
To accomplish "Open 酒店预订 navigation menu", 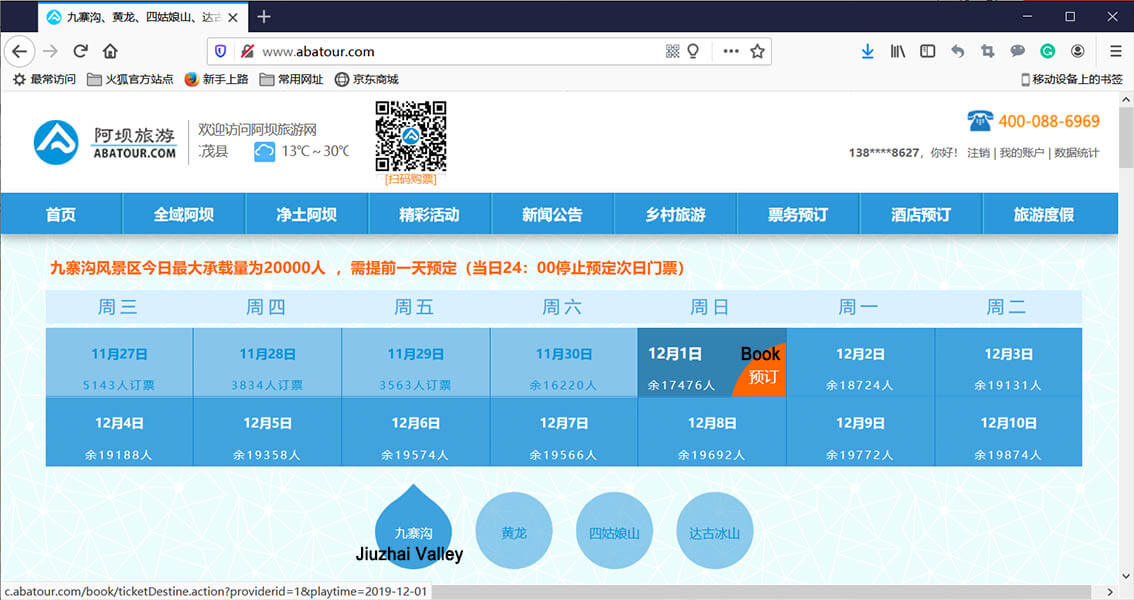I will (x=921, y=214).
